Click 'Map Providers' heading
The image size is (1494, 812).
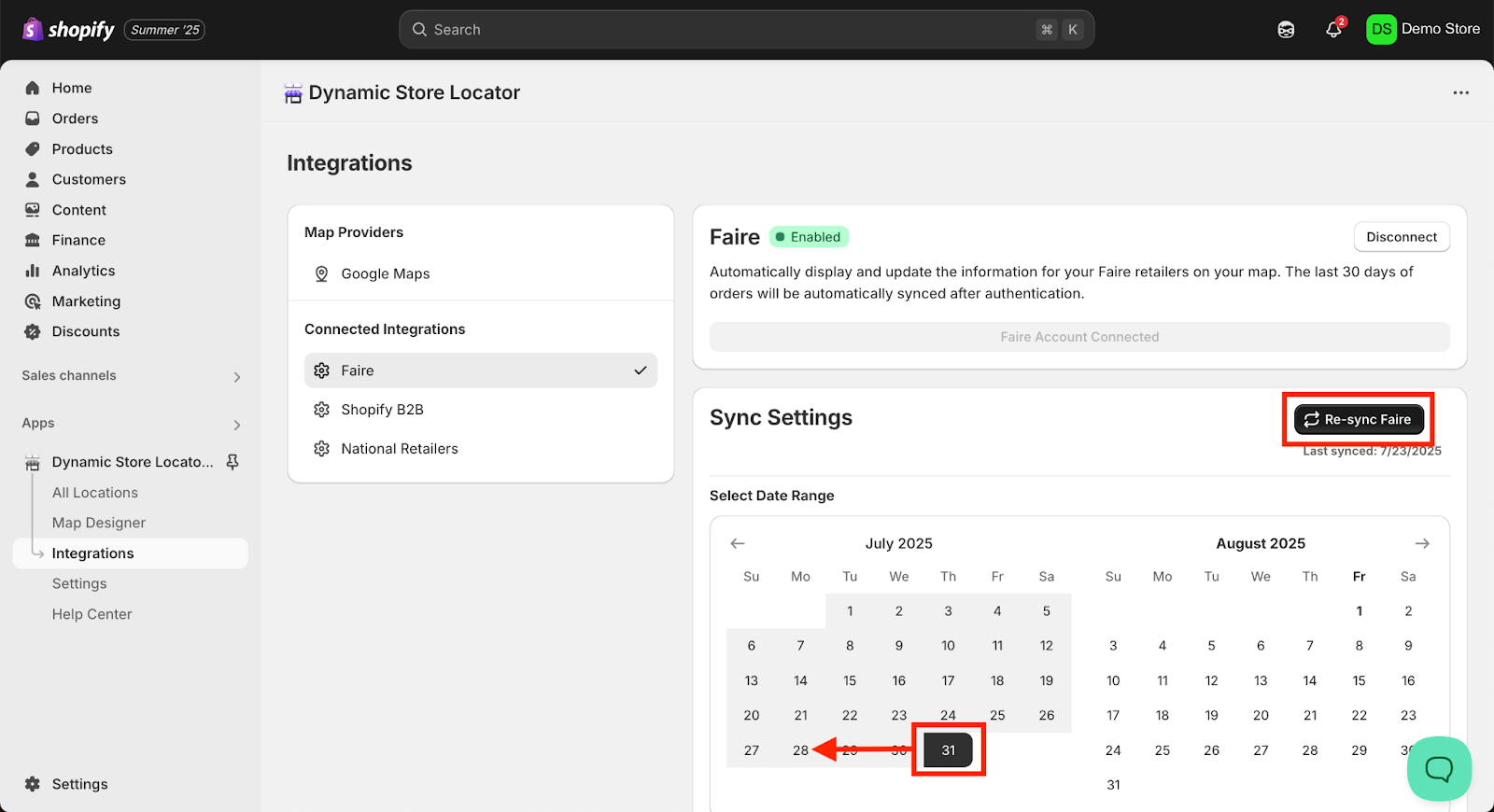click(354, 232)
